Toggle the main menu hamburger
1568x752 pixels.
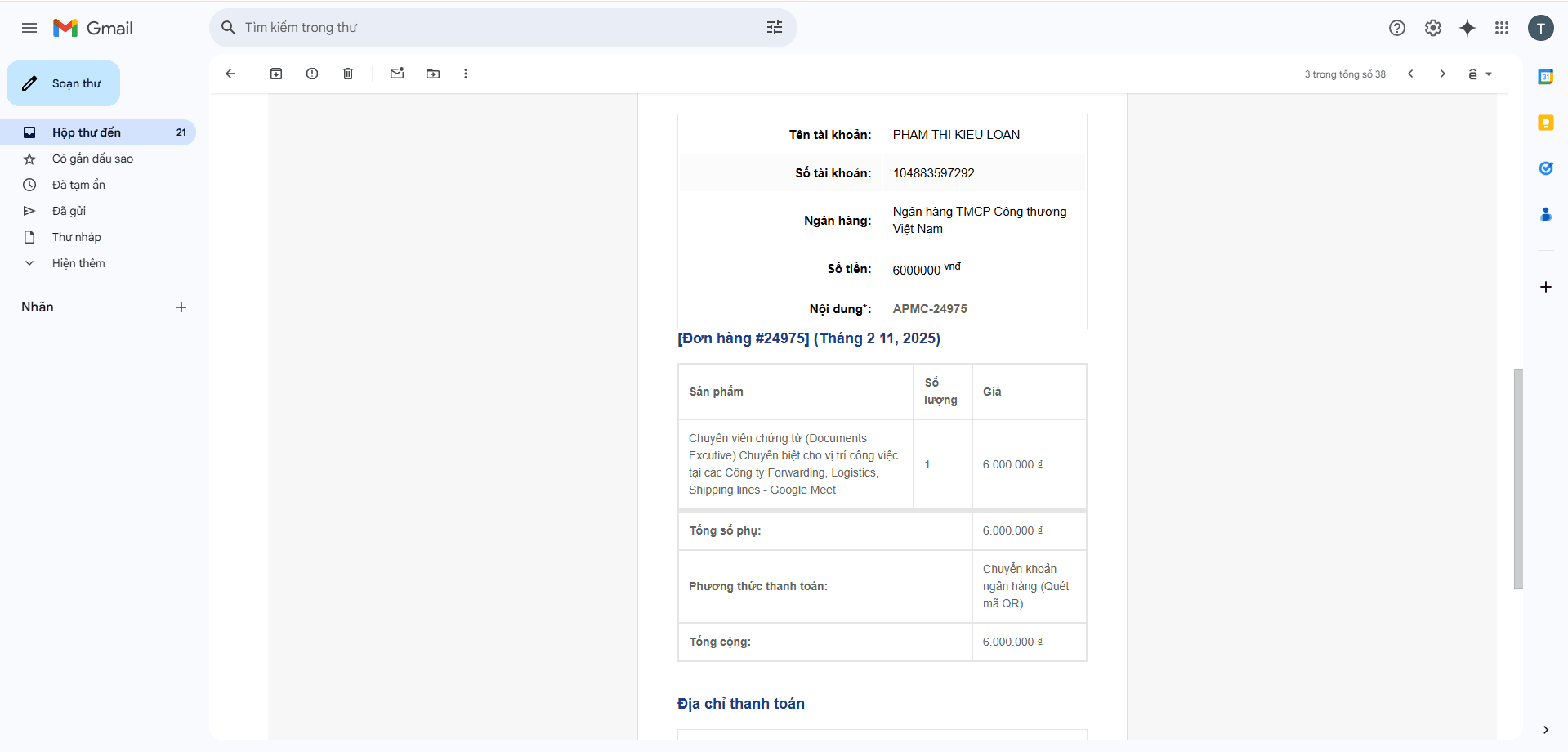click(x=29, y=28)
